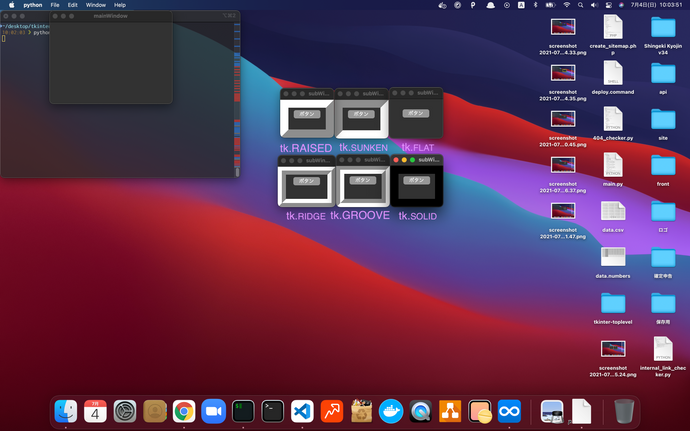Open QuickTime Player from the Dock

pos(421,411)
